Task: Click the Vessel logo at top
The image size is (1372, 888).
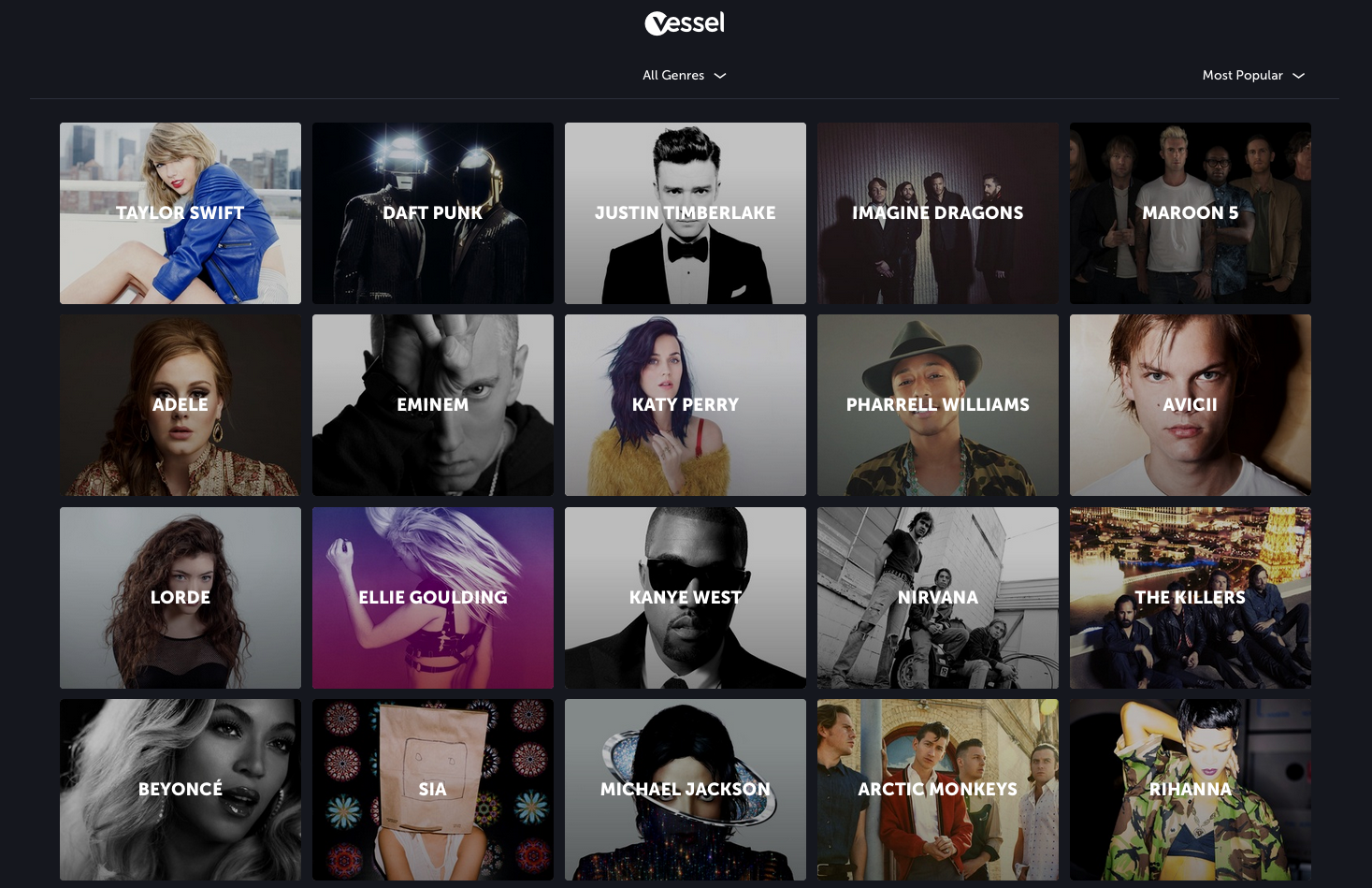Action: [x=685, y=23]
